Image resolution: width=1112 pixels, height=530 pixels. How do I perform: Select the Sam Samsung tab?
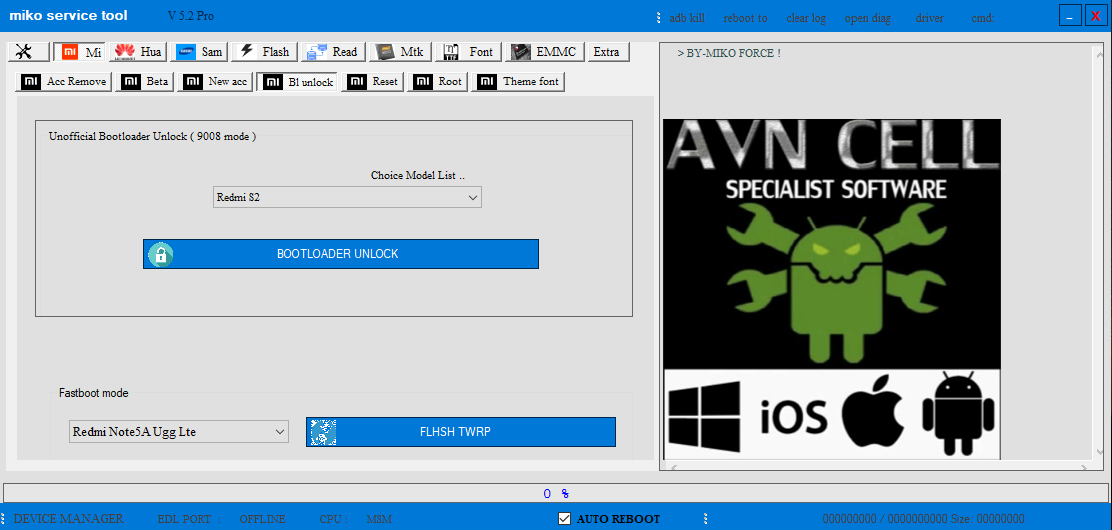point(199,52)
